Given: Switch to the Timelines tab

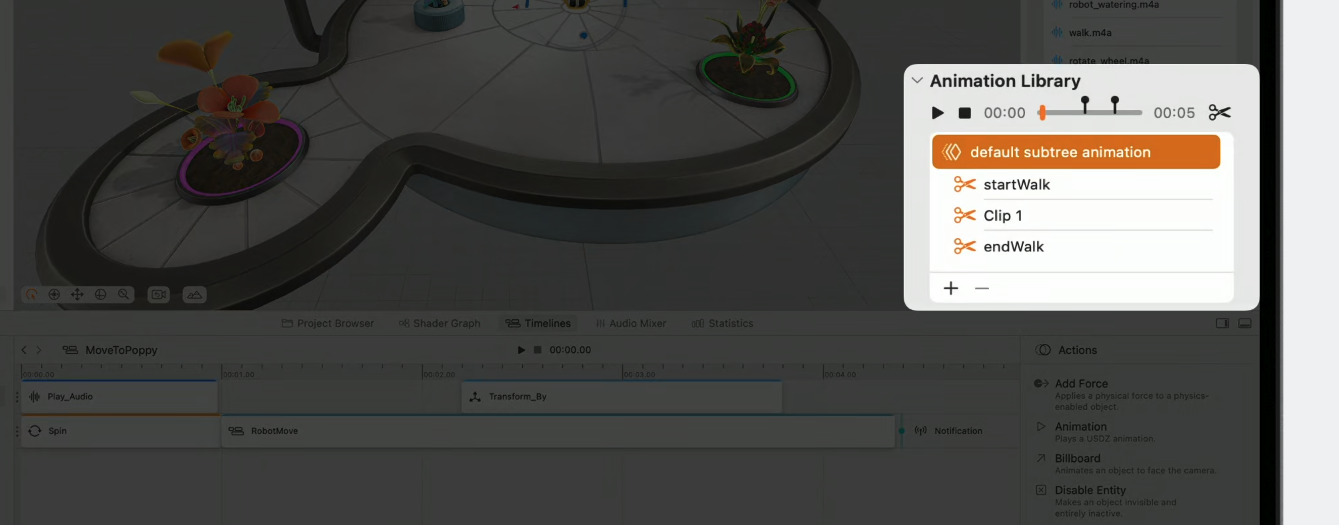Looking at the screenshot, I should pyautogui.click(x=538, y=323).
